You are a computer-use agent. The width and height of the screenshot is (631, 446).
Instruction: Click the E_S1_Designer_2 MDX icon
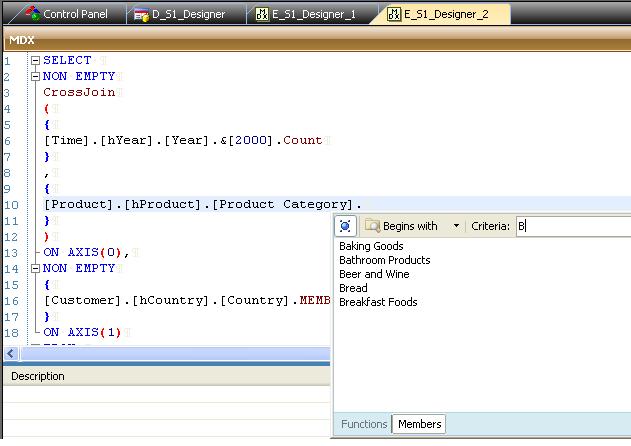pos(394,14)
